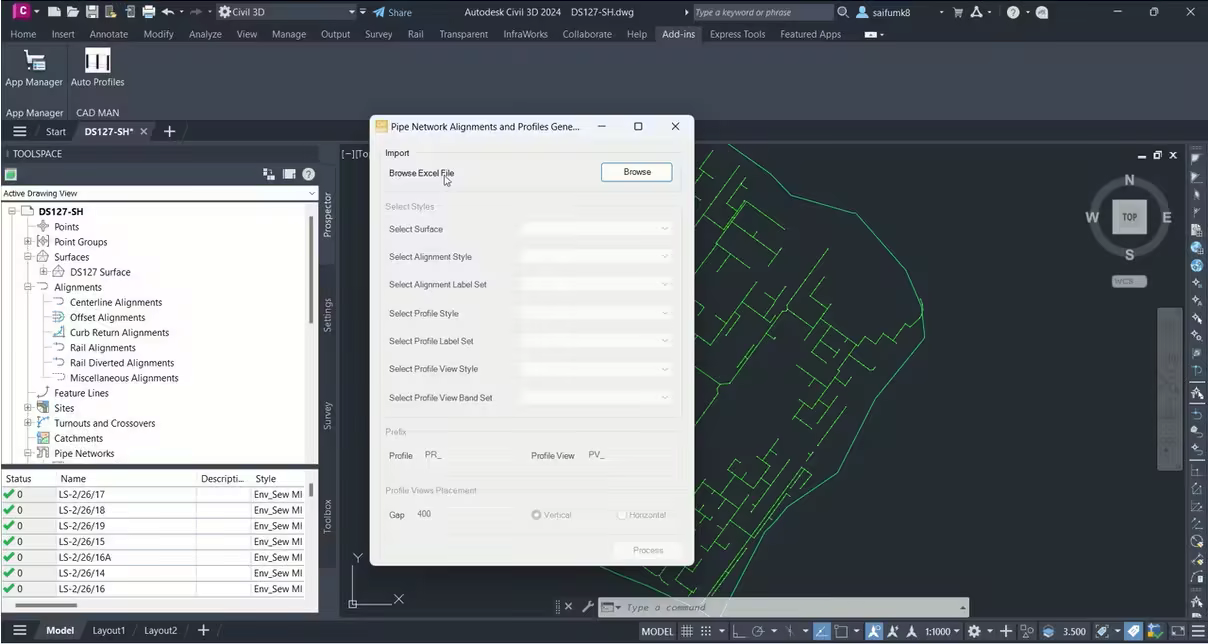Select the Vertical profile views placement option

tap(536, 515)
